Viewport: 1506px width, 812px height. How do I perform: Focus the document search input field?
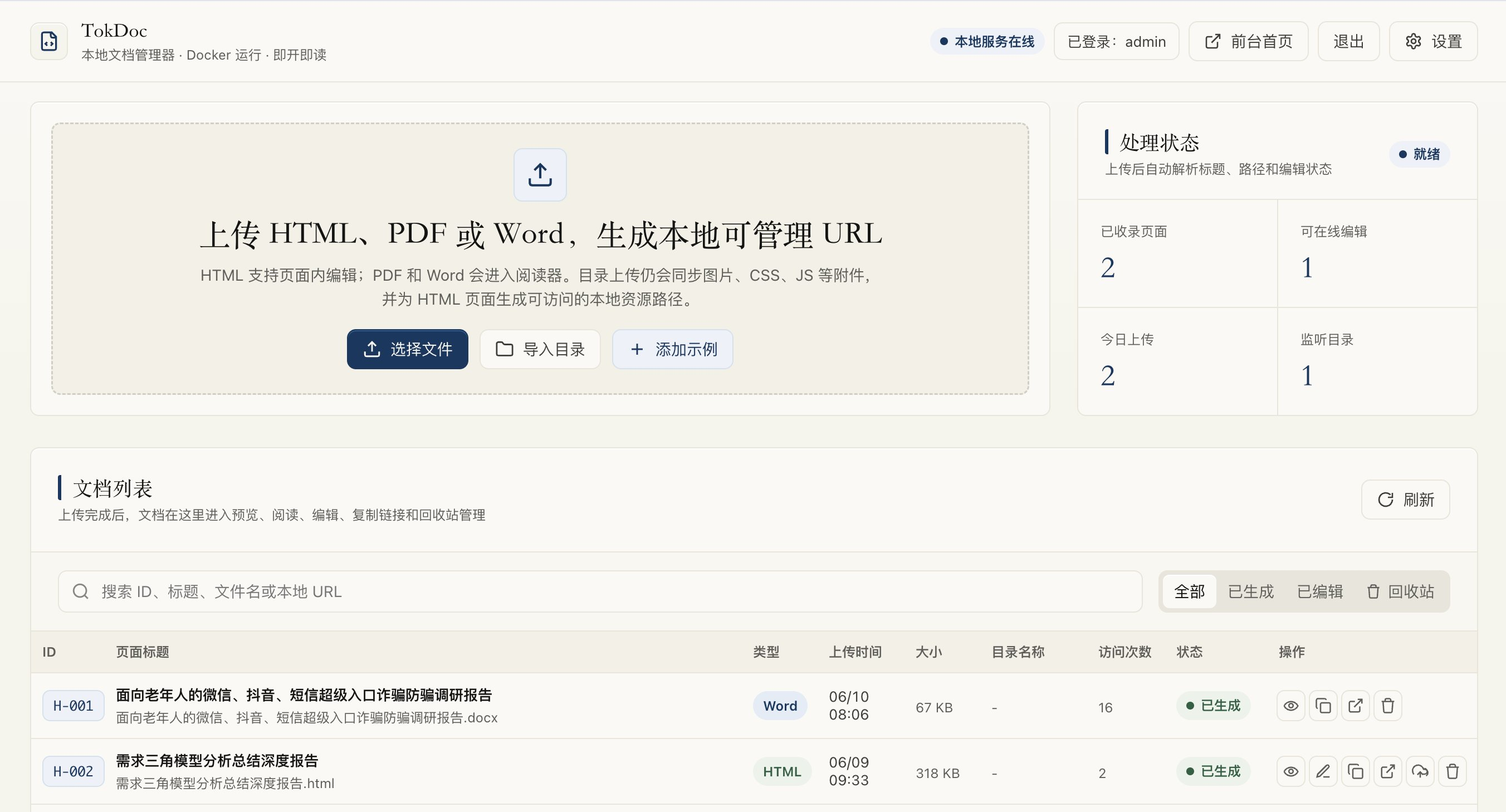[600, 591]
